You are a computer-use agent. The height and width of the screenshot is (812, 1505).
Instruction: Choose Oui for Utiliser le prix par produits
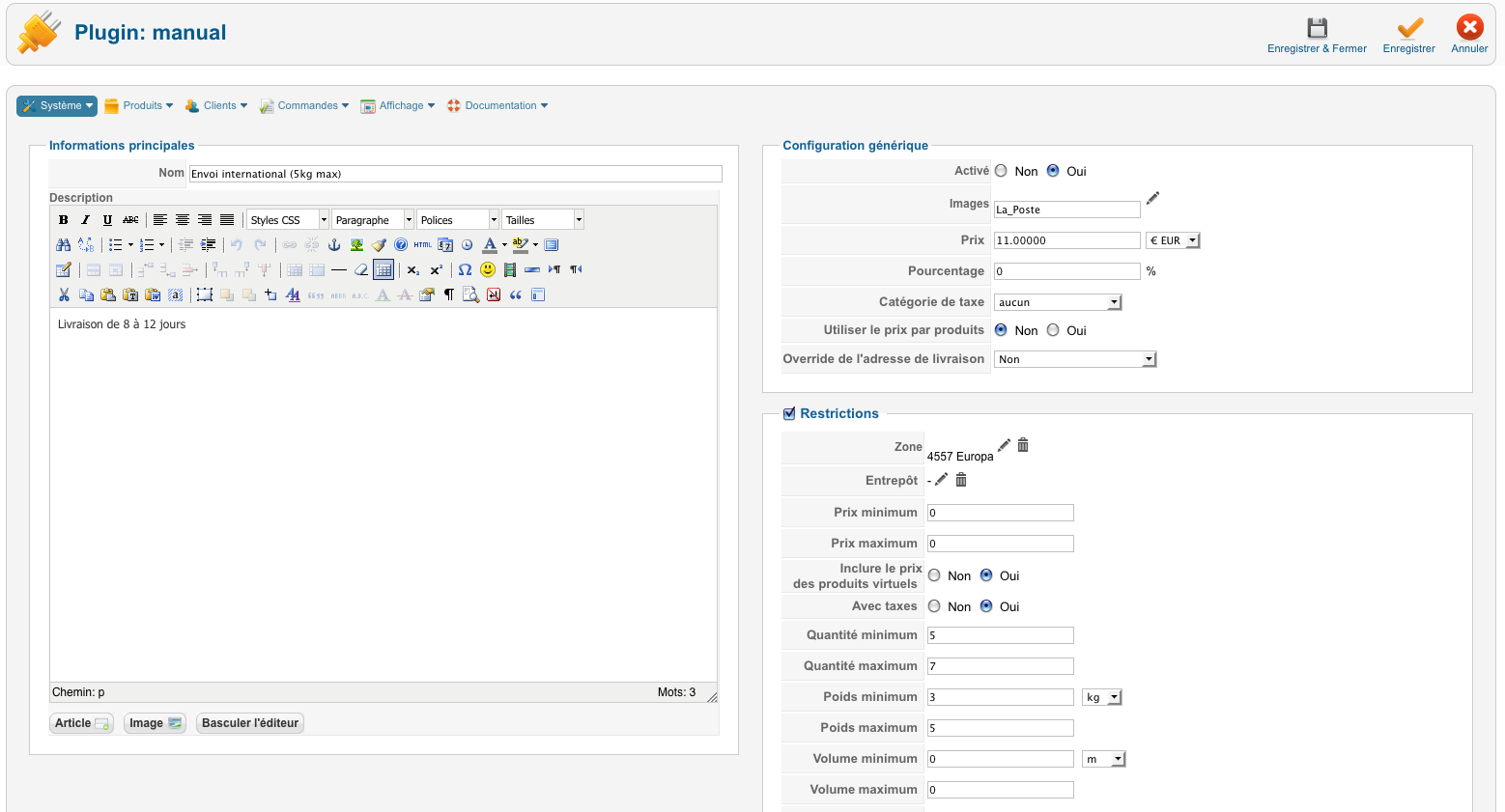click(1053, 330)
